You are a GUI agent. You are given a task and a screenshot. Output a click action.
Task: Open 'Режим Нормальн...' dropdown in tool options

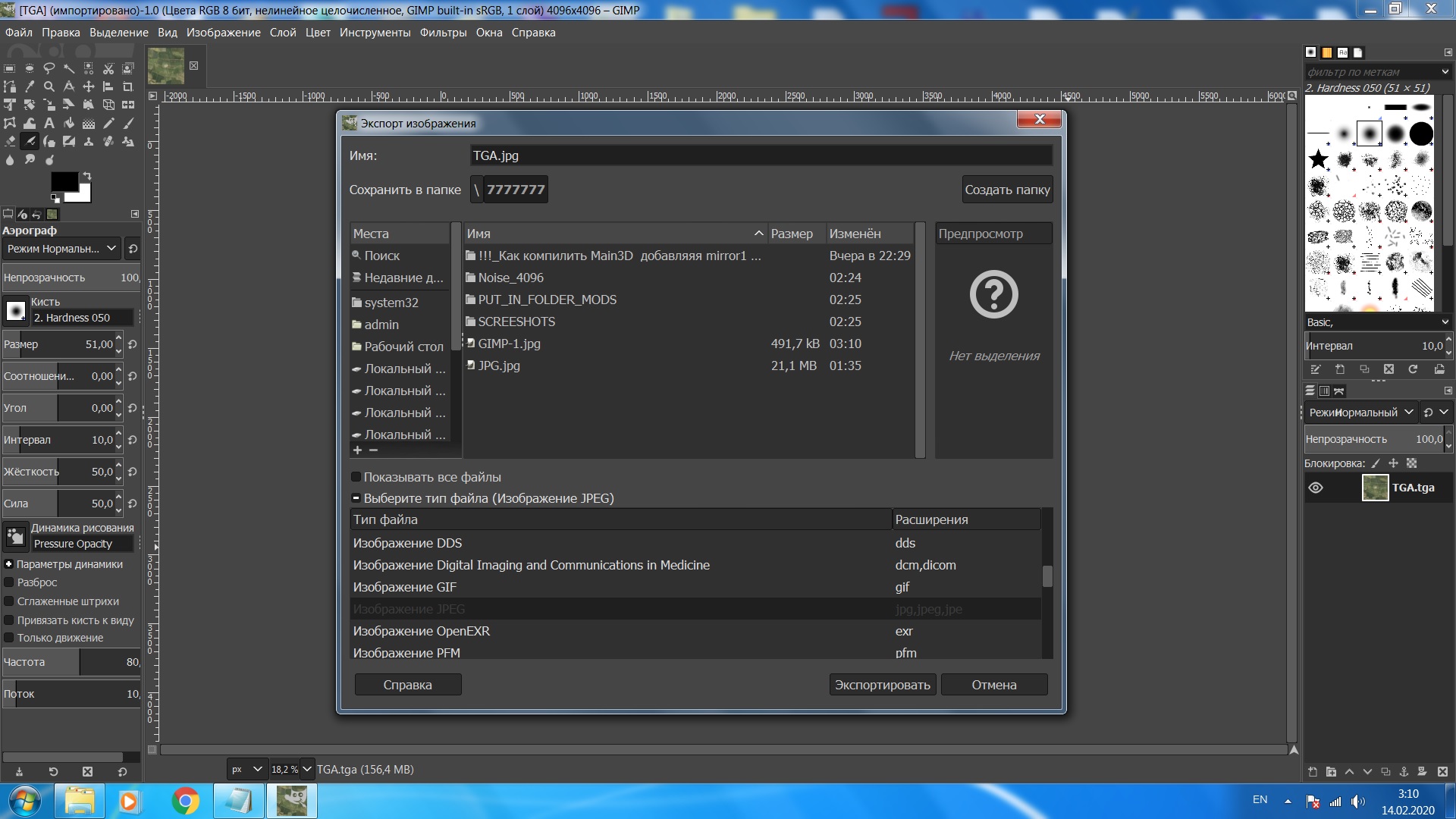click(61, 249)
